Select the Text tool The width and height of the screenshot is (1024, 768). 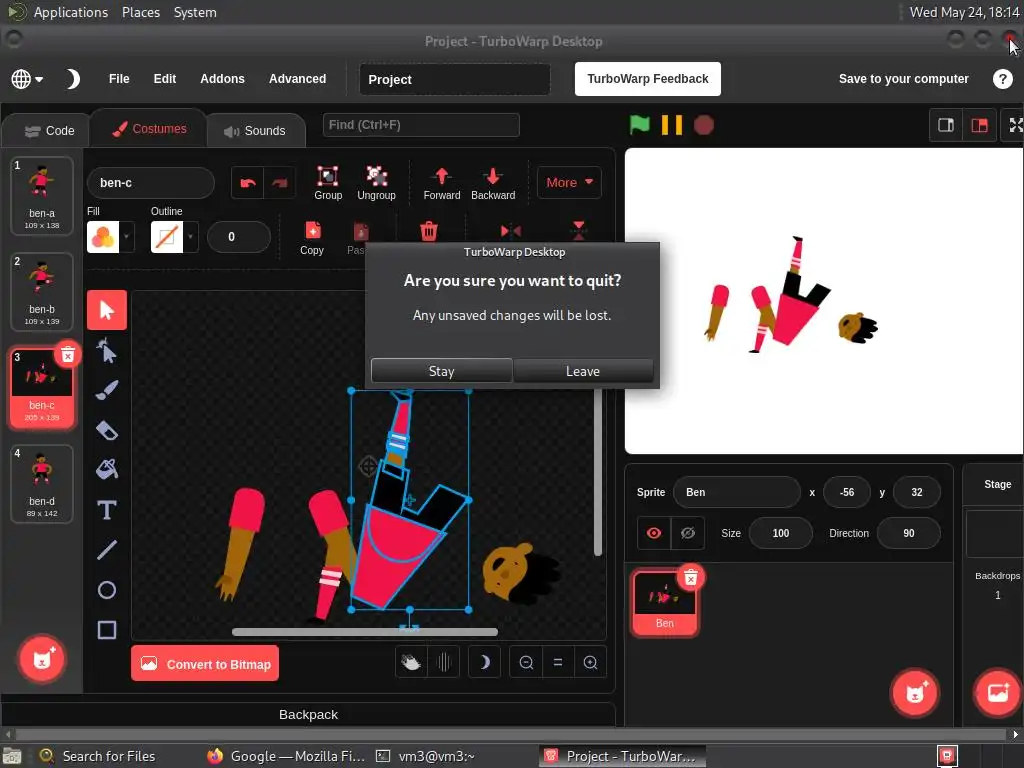tap(106, 509)
